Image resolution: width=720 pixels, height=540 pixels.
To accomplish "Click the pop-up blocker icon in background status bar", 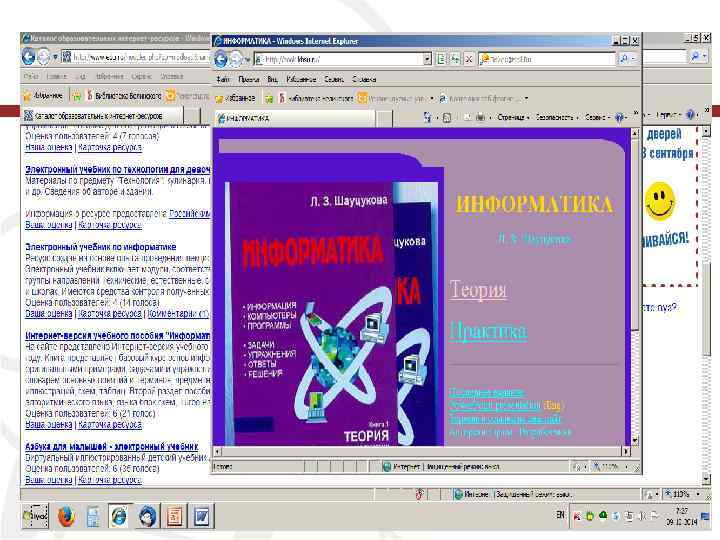I will pos(419,495).
